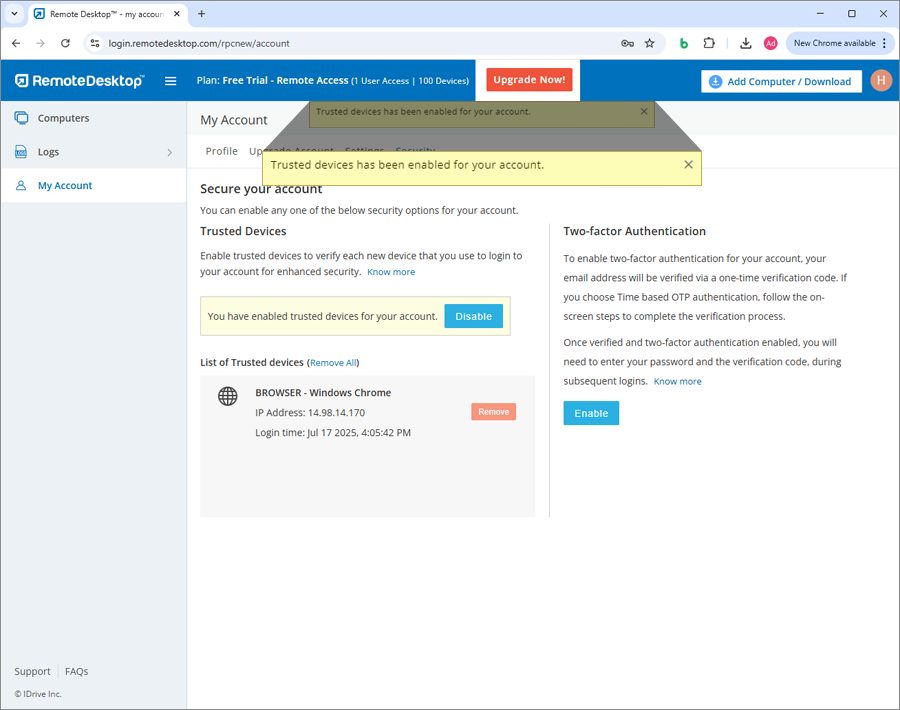Image resolution: width=900 pixels, height=710 pixels.
Task: Click the Remove All trusted devices link
Action: pyautogui.click(x=333, y=363)
